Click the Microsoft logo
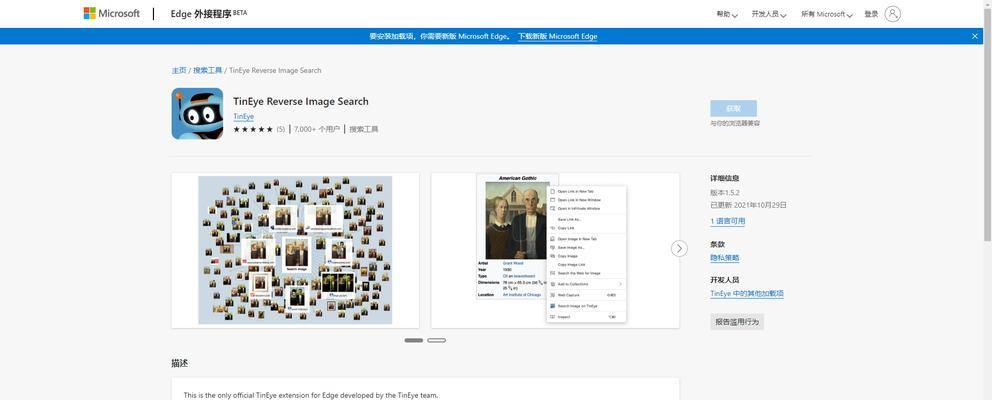The width and height of the screenshot is (992, 400). (111, 13)
